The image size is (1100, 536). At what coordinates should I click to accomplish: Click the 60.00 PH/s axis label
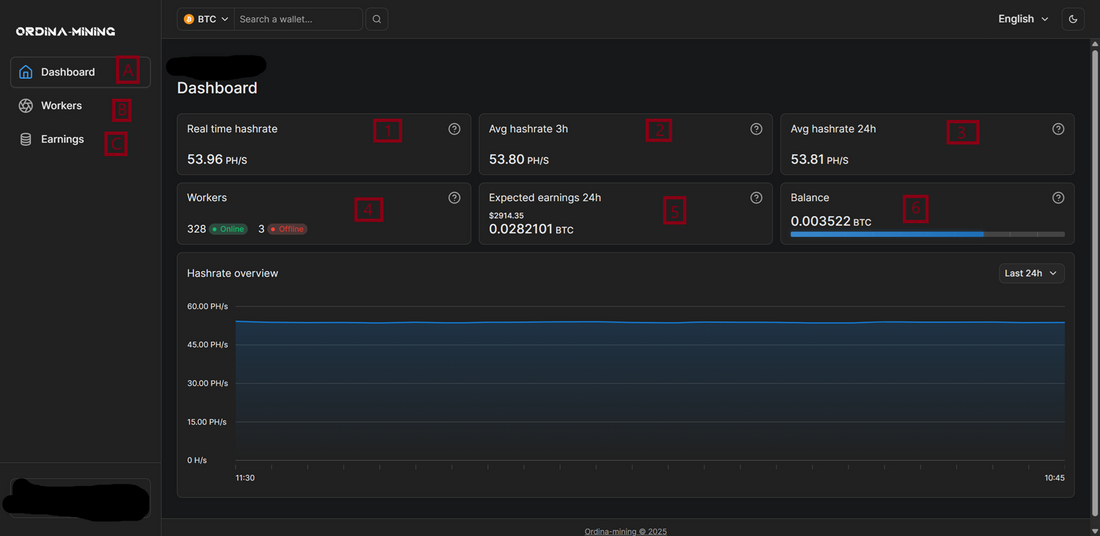(208, 307)
